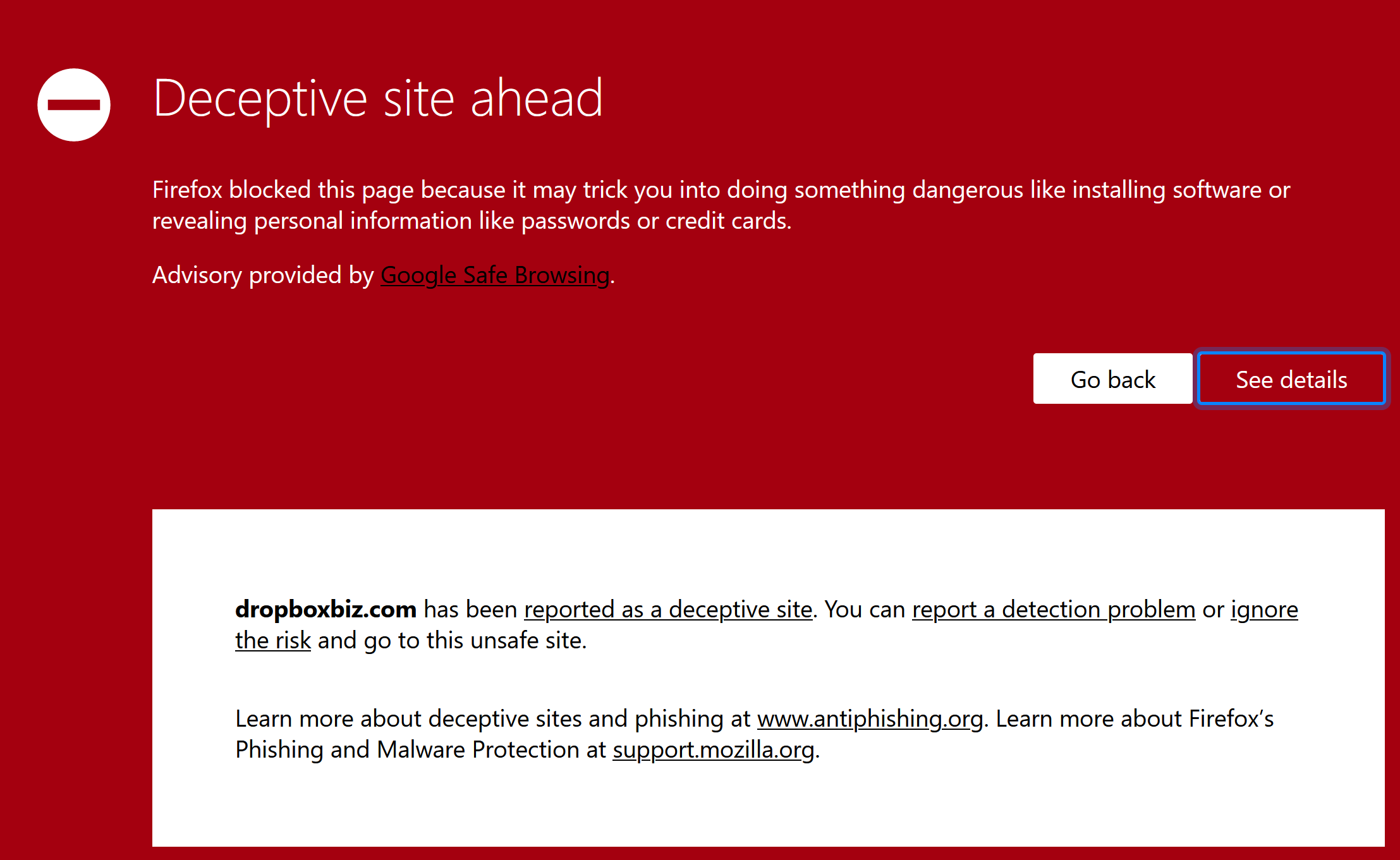Click the 'ignore the risk' link
The image size is (1400, 860).
pos(1263,610)
